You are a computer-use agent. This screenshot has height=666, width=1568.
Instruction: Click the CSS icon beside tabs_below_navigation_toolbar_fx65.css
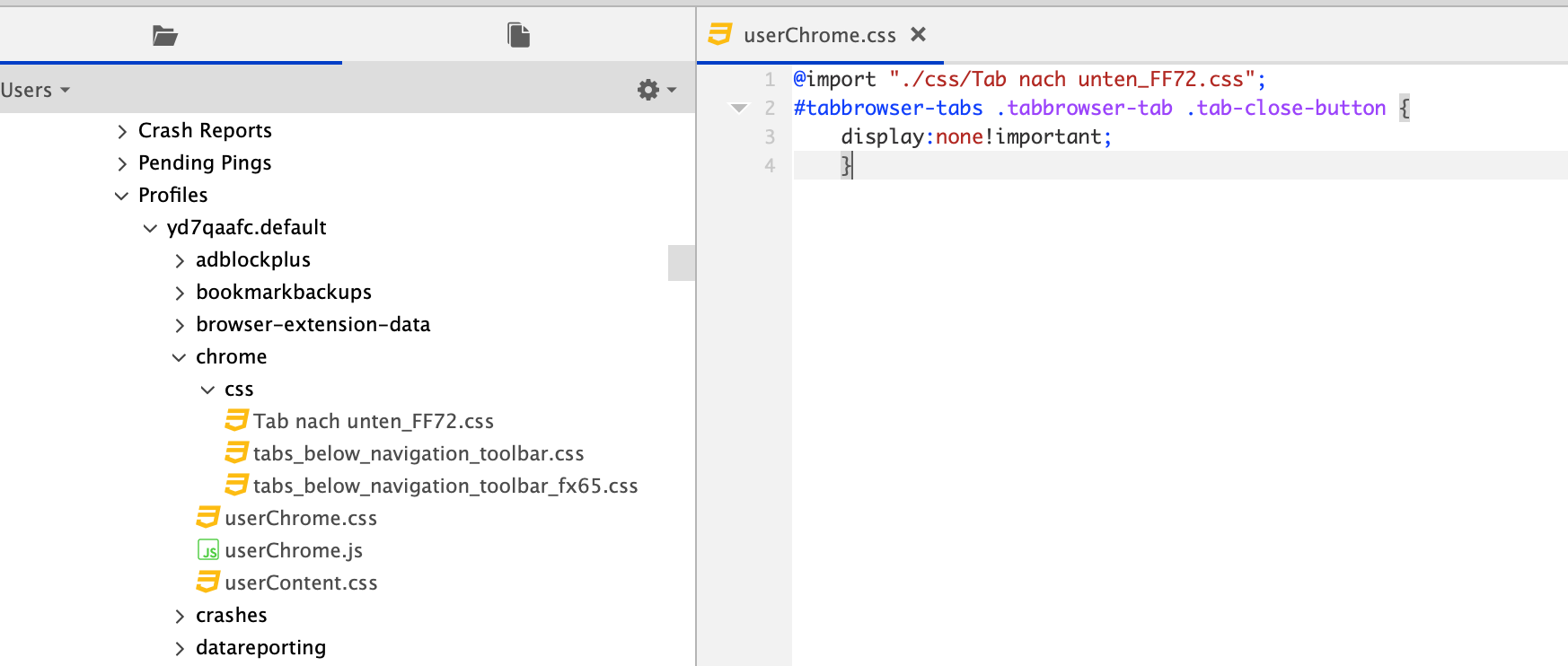237,485
